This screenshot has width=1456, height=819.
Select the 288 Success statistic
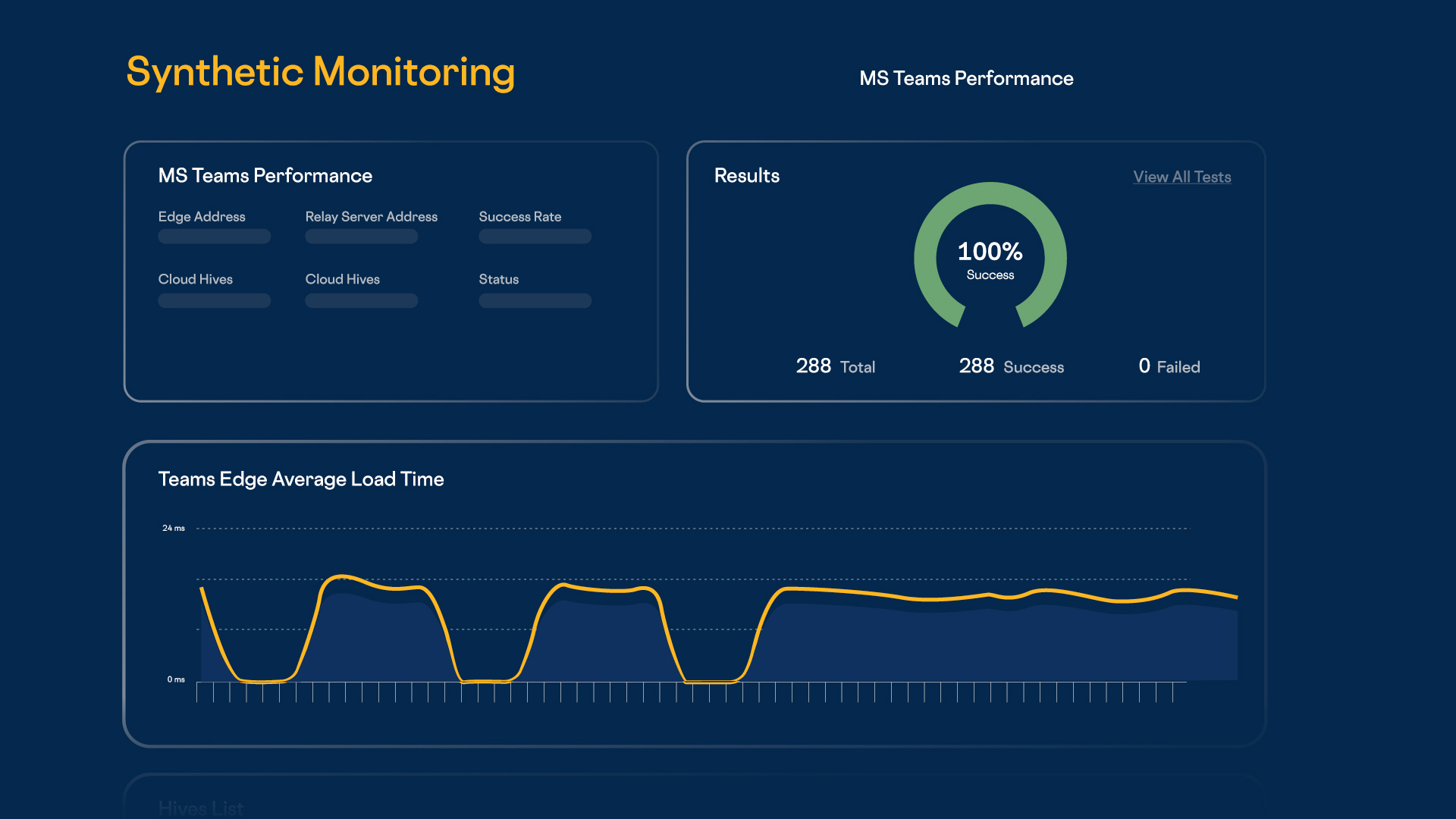(1011, 366)
